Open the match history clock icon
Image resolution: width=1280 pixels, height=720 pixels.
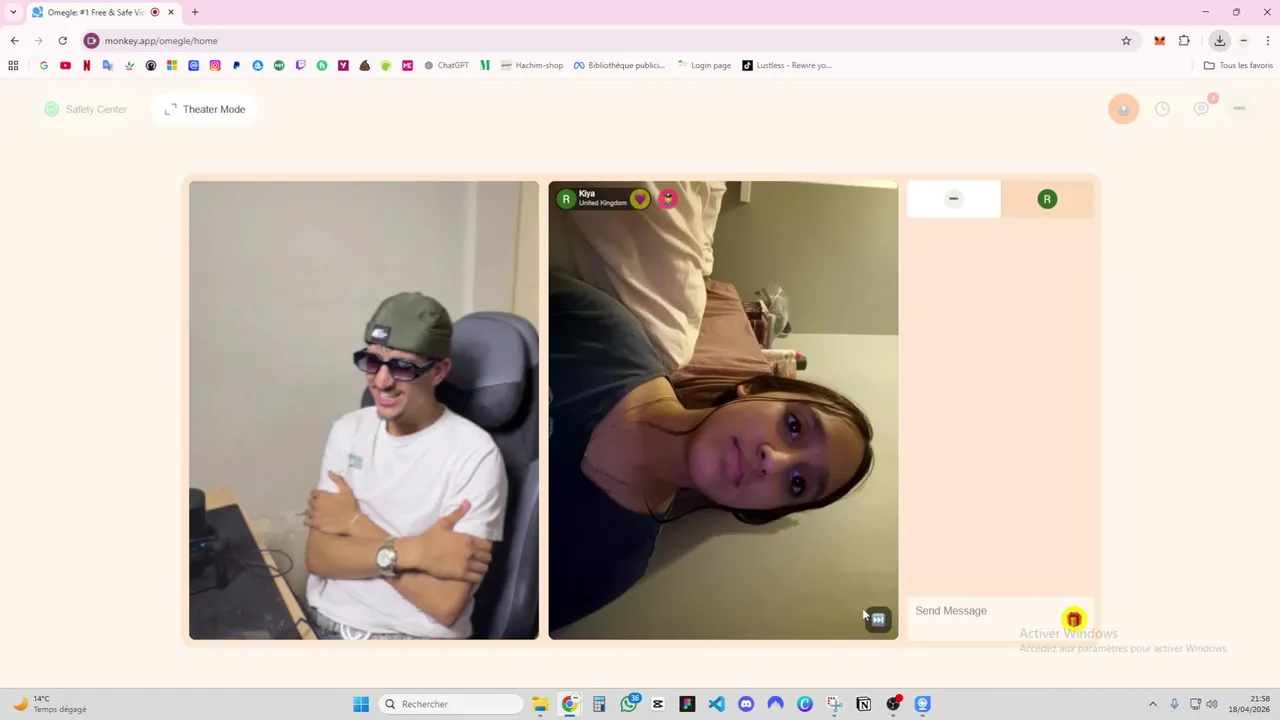pyautogui.click(x=1162, y=109)
